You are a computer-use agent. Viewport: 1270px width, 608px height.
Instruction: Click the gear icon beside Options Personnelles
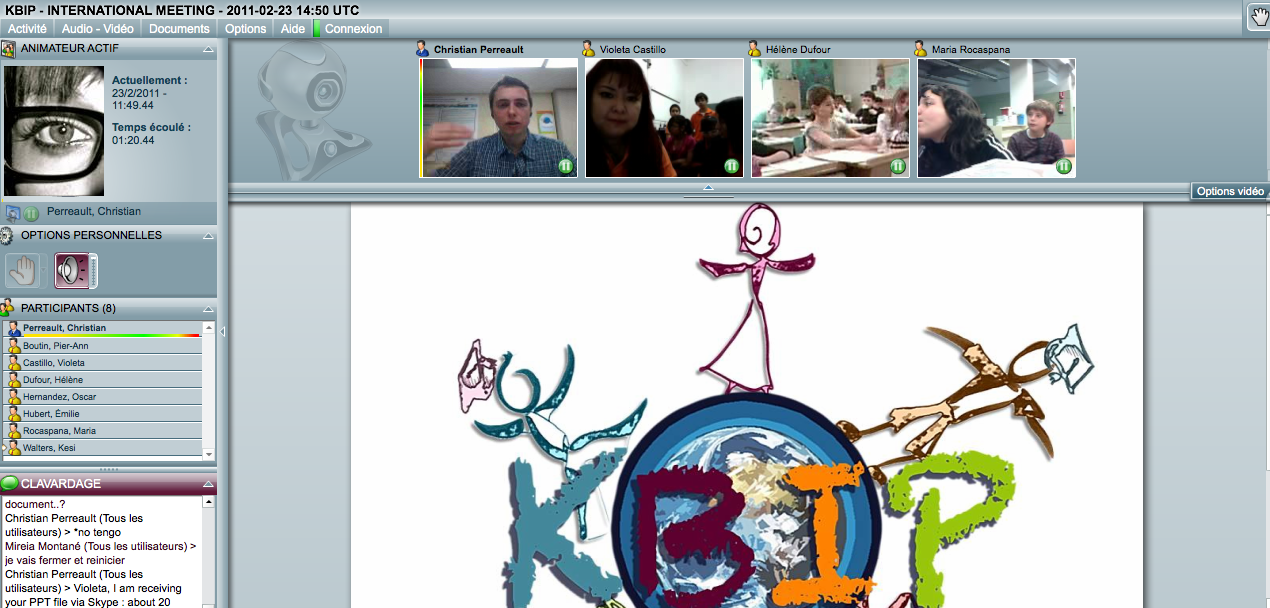(8, 236)
